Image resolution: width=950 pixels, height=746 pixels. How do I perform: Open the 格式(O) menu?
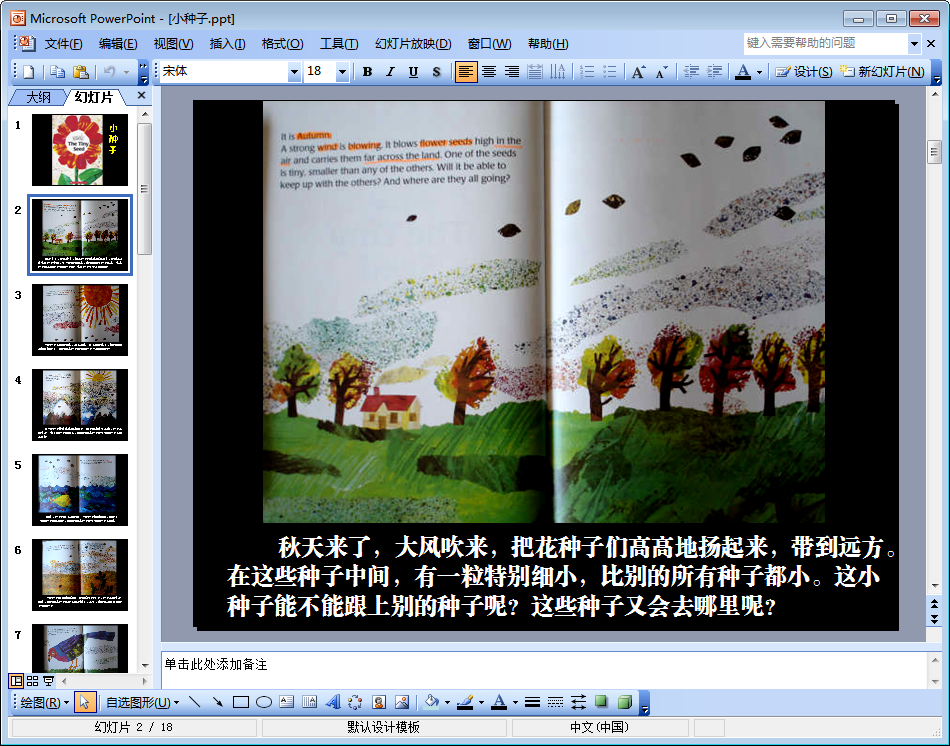(x=282, y=44)
